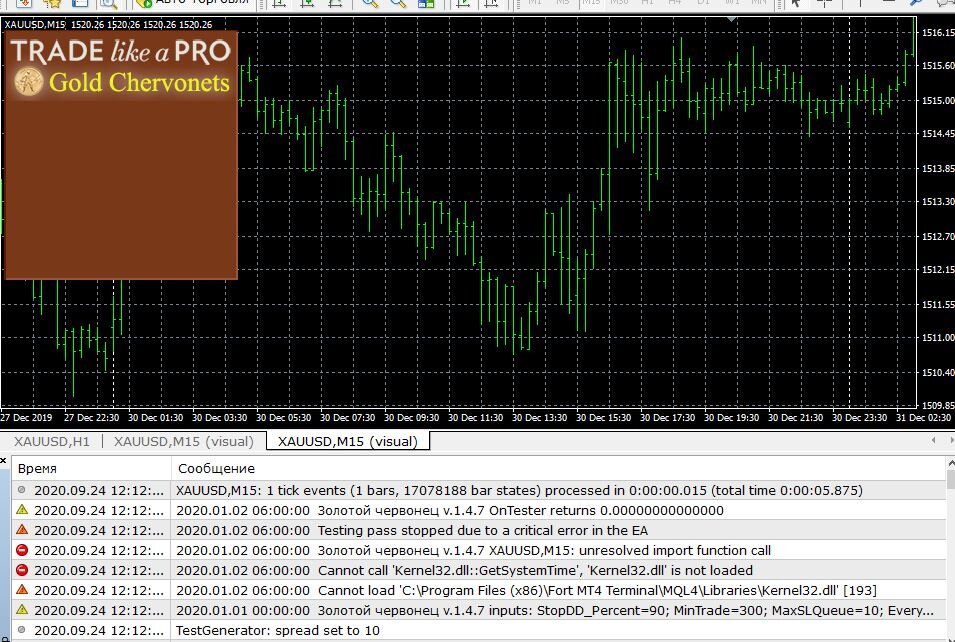Click the grey info icon on tick events row
Image resolution: width=955 pixels, height=642 pixels.
coord(22,490)
